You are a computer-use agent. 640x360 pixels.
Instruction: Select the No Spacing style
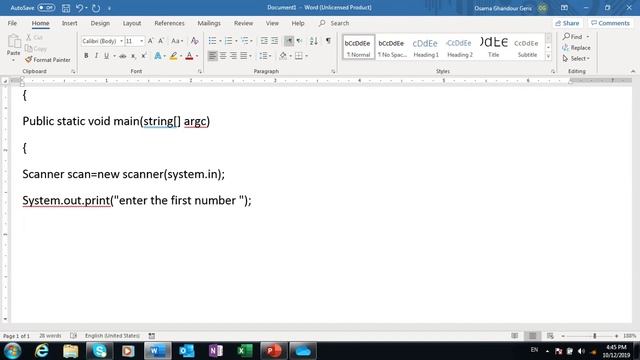(392, 47)
